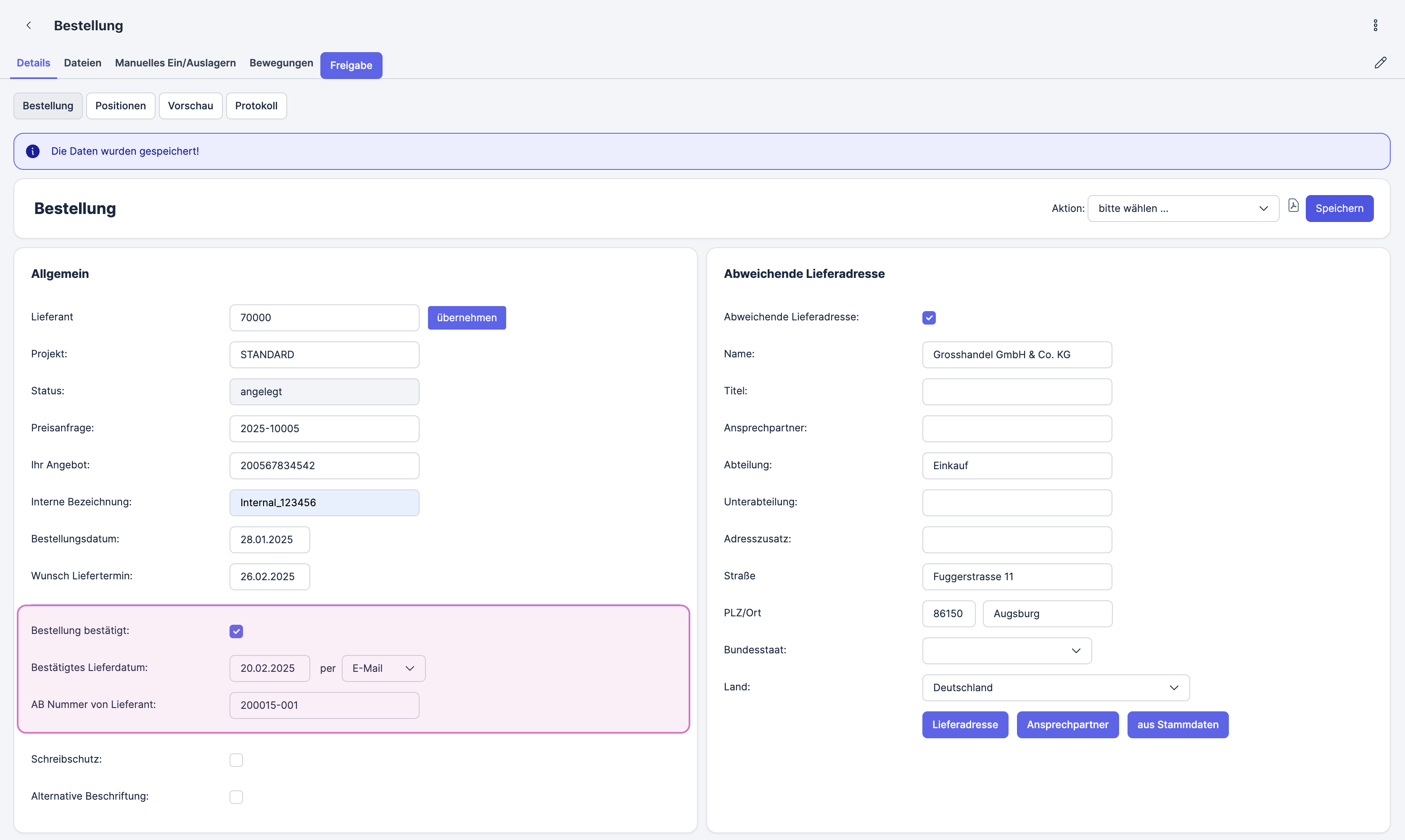
Task: Uncheck Bestellung bestätigt checkbox
Action: tap(236, 631)
